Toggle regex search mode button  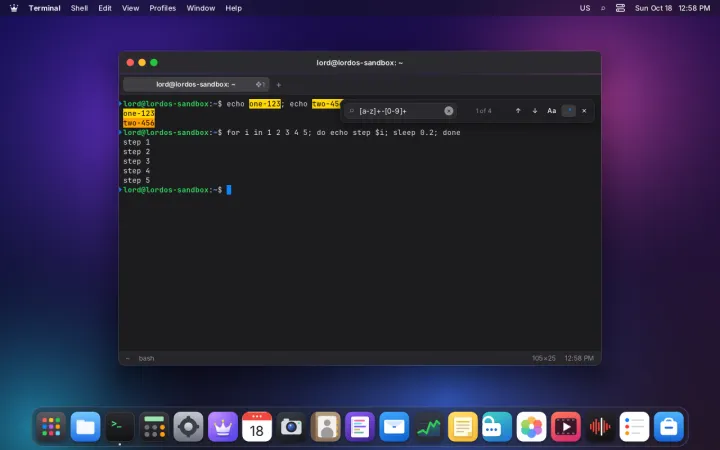click(568, 111)
